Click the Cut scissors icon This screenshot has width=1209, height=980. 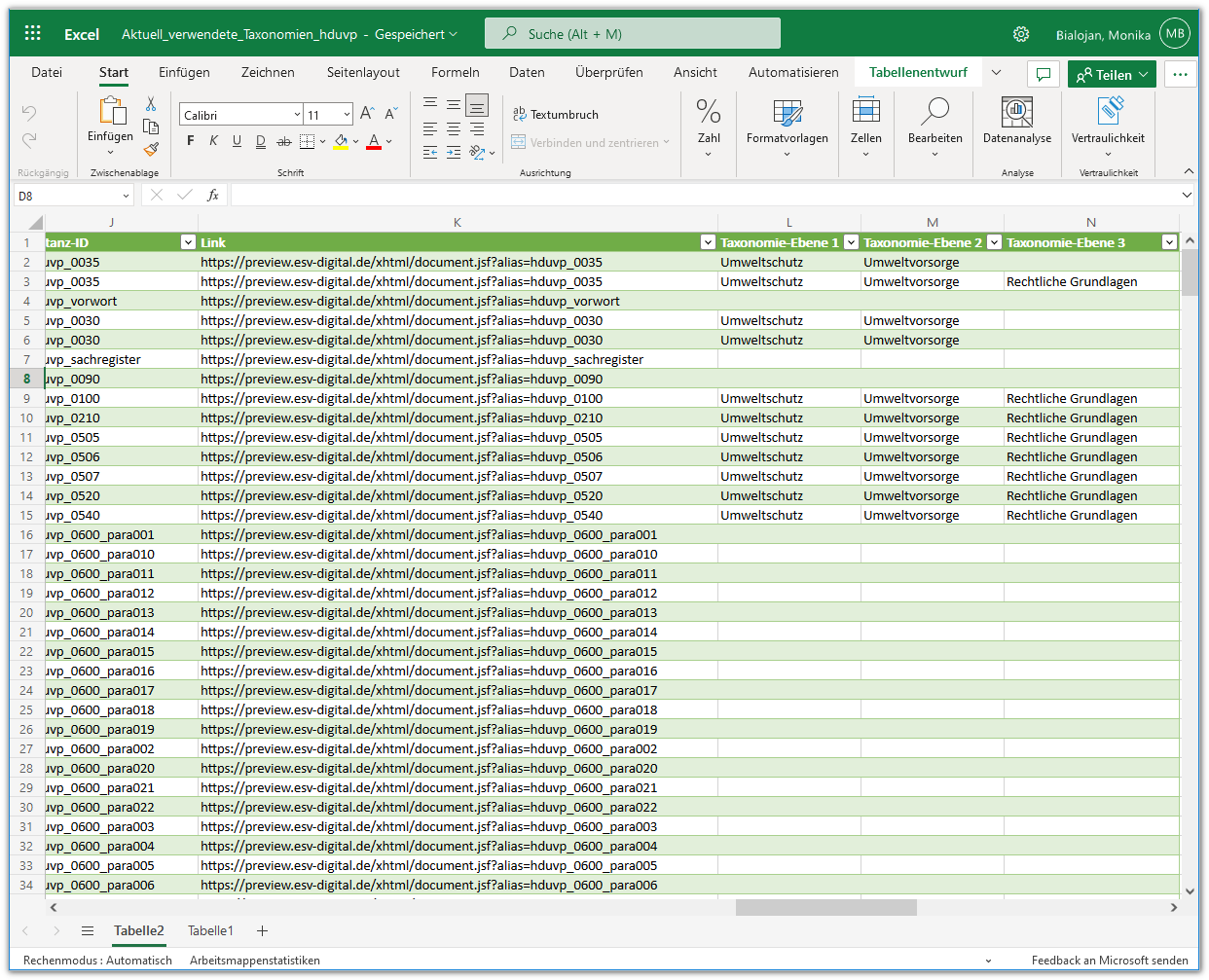[x=151, y=104]
